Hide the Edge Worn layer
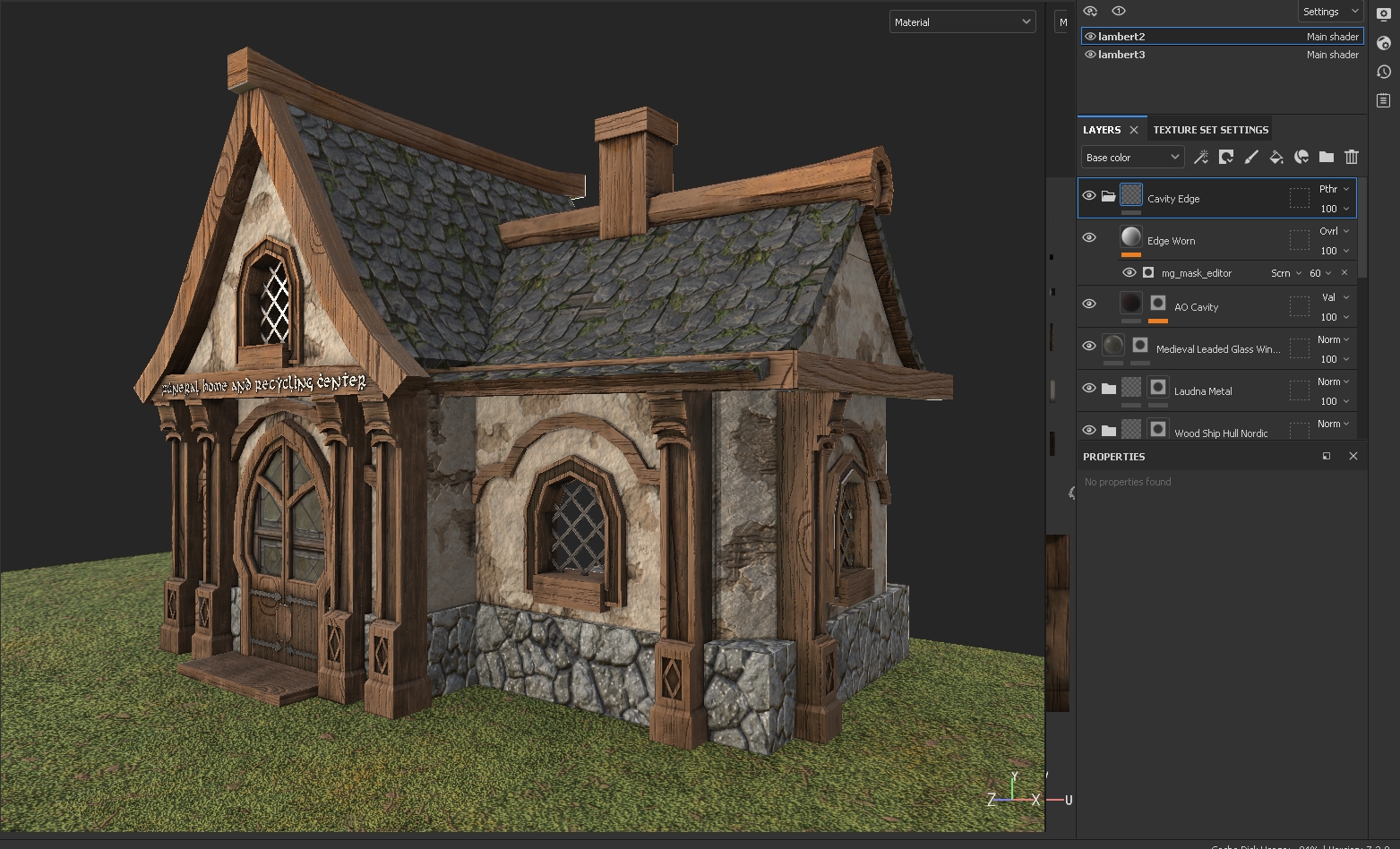 click(x=1089, y=238)
